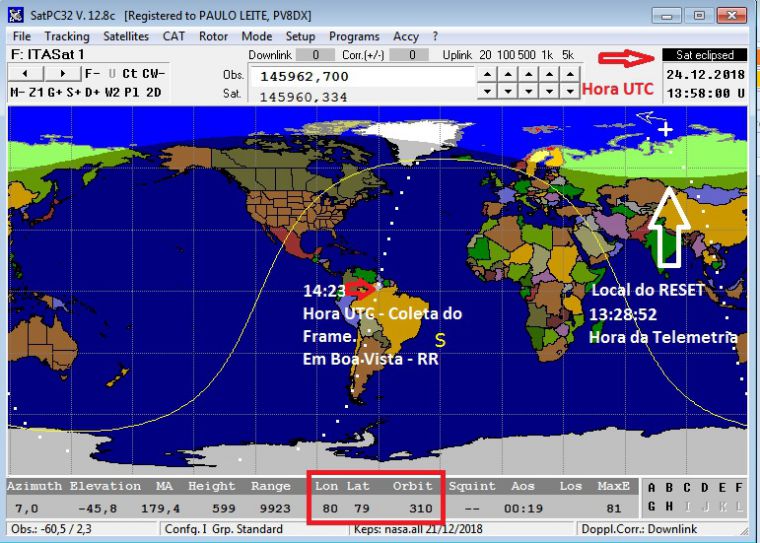Toggle the CW- mode indicator
Viewport: 760px width, 543px height.
pyautogui.click(x=153, y=74)
